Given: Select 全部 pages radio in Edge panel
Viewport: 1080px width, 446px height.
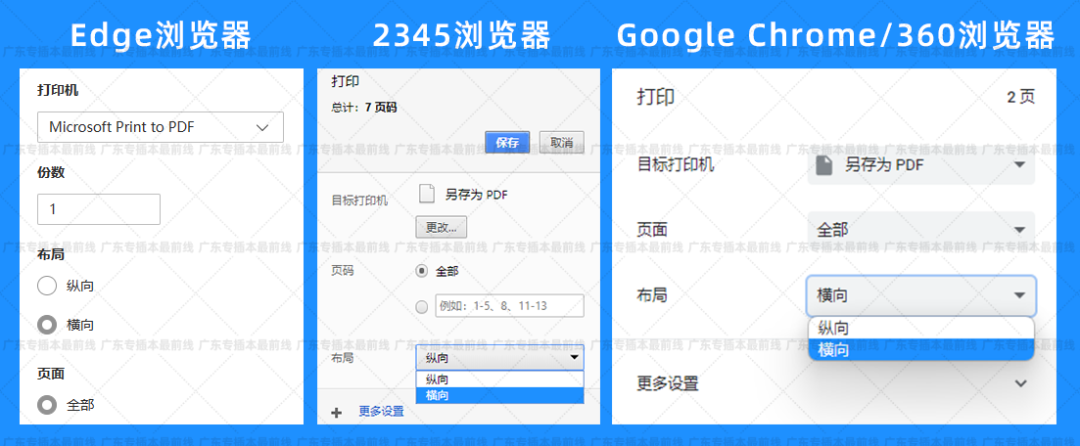Looking at the screenshot, I should click(47, 405).
